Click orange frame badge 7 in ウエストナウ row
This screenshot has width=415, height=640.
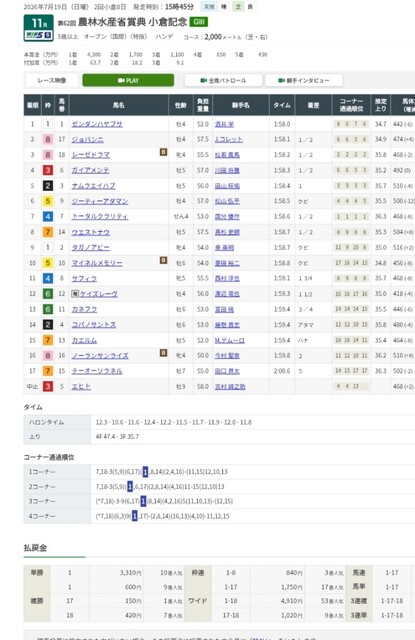[x=48, y=232]
